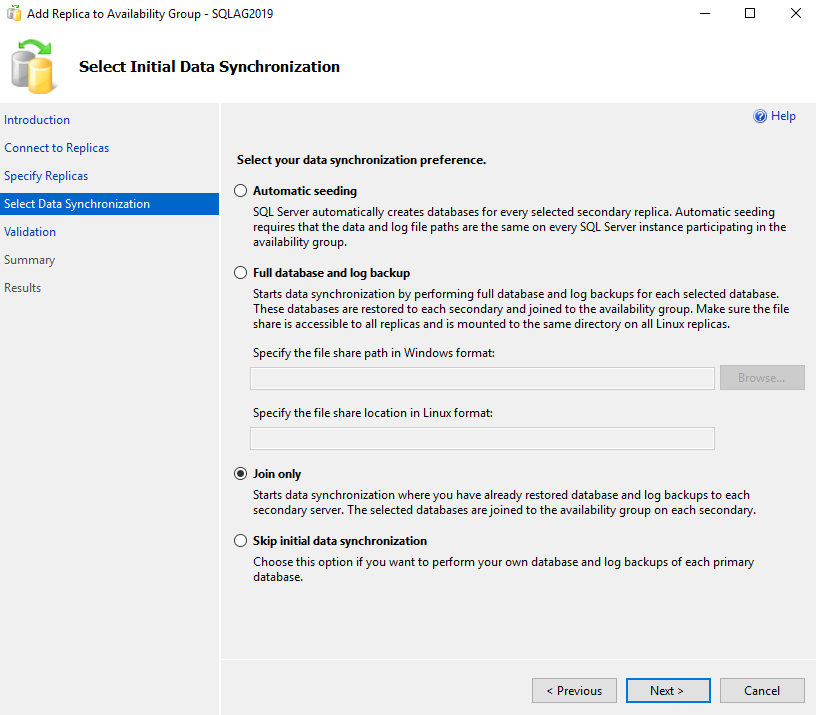816x715 pixels.
Task: Select the Automatic seeding option
Action: 240,190
